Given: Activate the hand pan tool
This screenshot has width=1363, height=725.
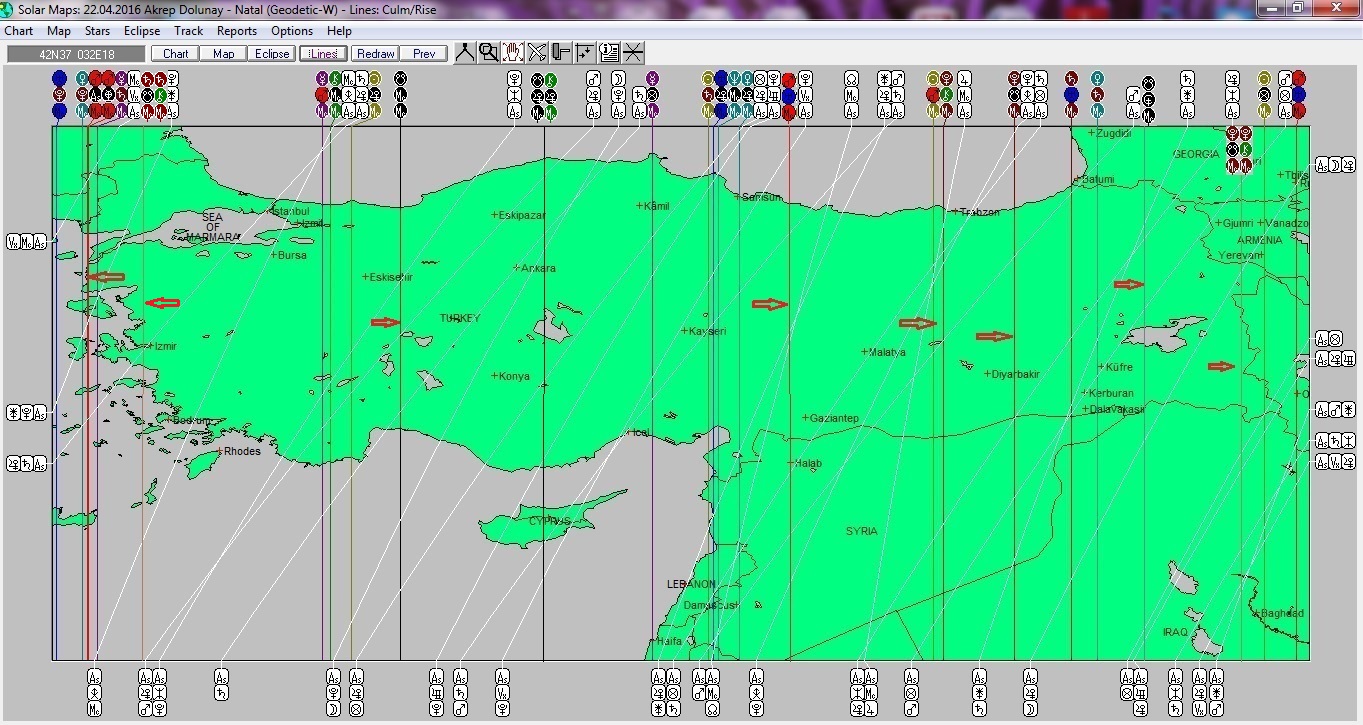Looking at the screenshot, I should pos(512,52).
